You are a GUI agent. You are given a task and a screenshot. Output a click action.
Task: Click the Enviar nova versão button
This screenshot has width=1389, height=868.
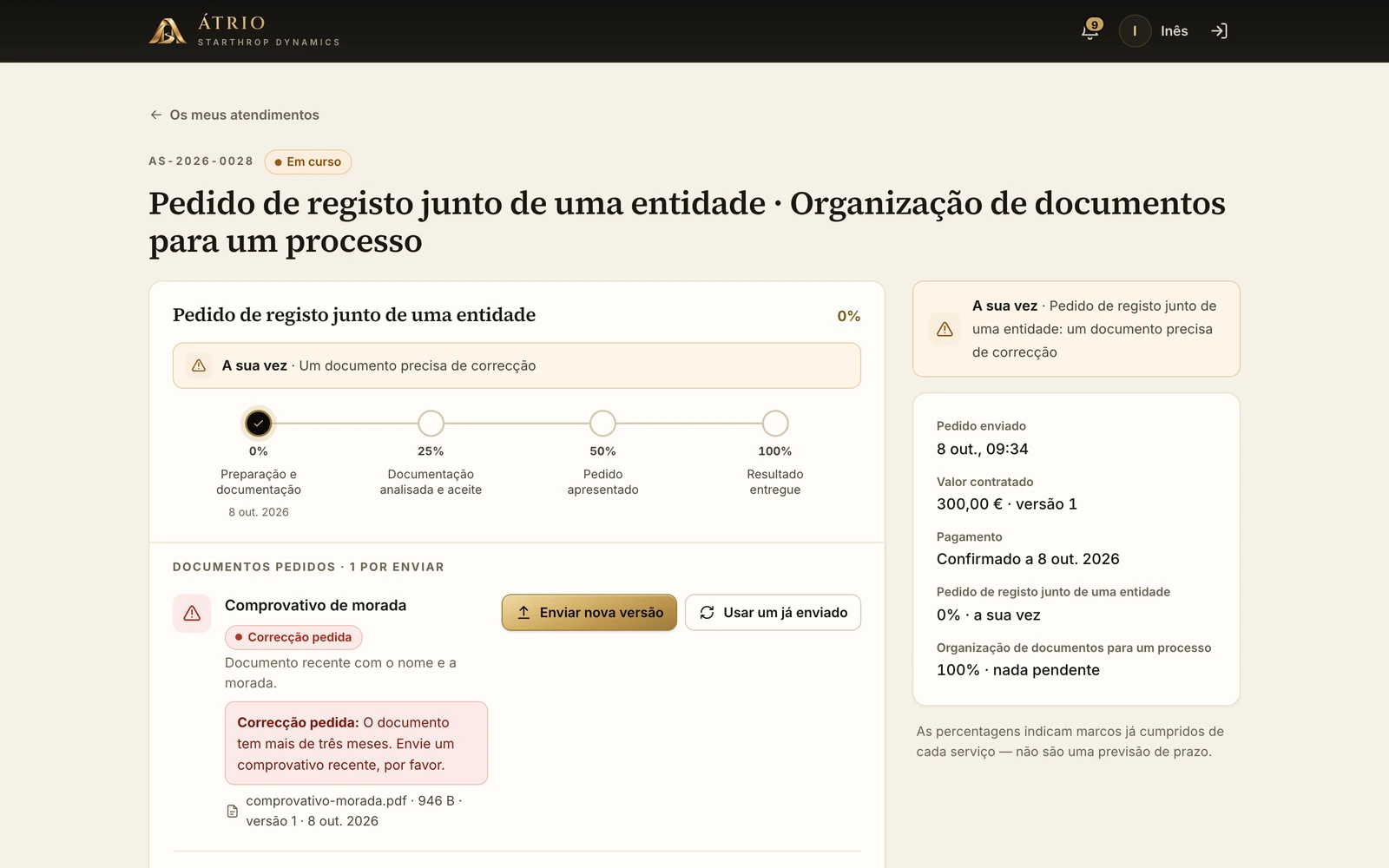(x=589, y=613)
